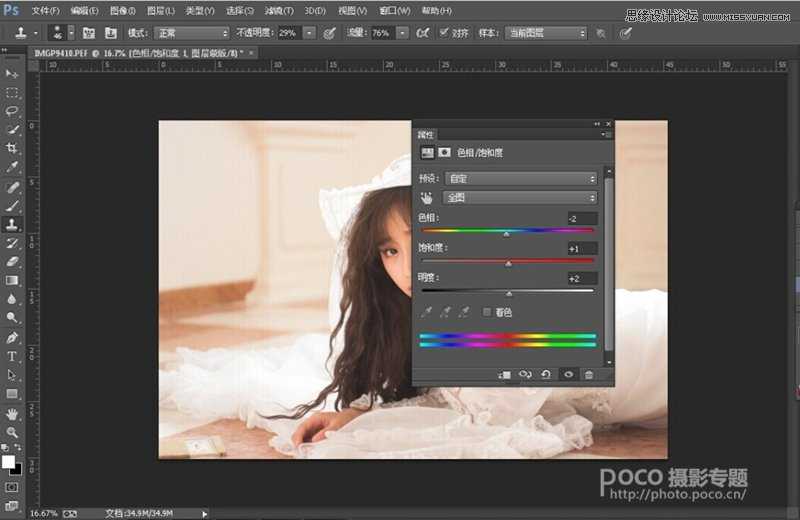
Task: Click the trash icon in Properties panel
Action: (x=589, y=374)
